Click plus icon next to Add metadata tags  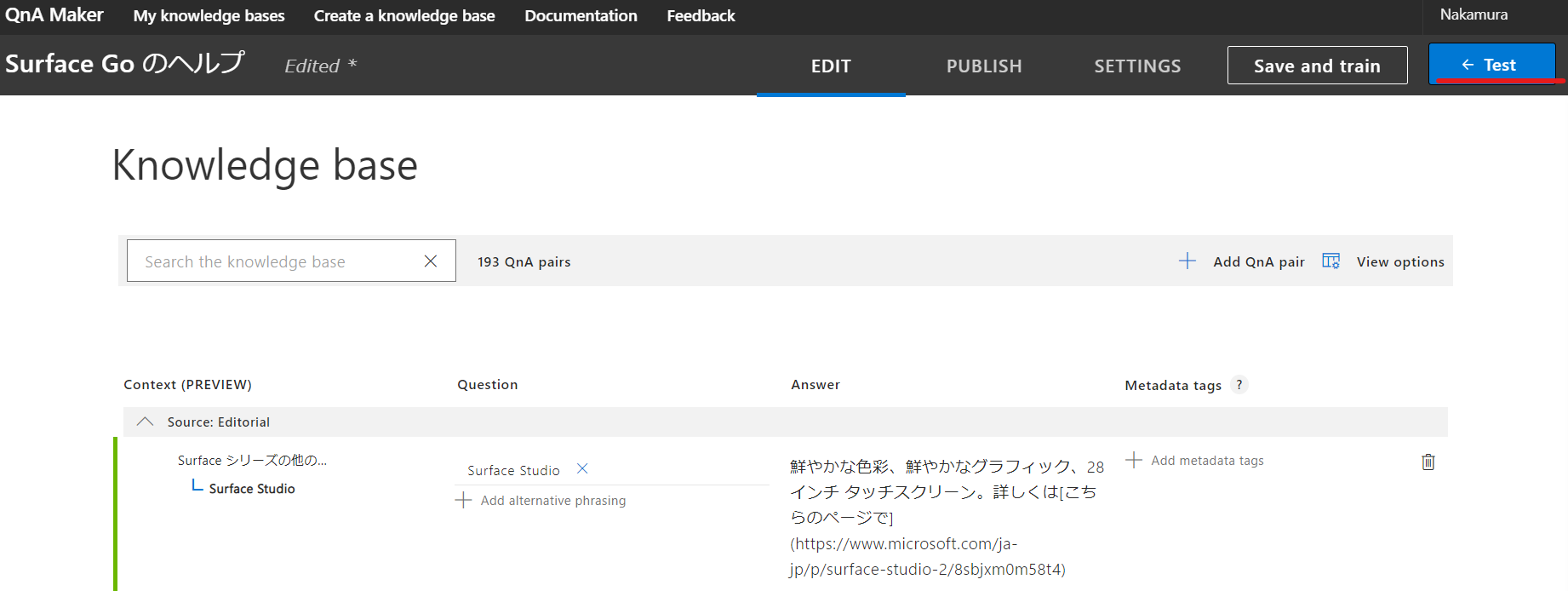click(x=1134, y=460)
